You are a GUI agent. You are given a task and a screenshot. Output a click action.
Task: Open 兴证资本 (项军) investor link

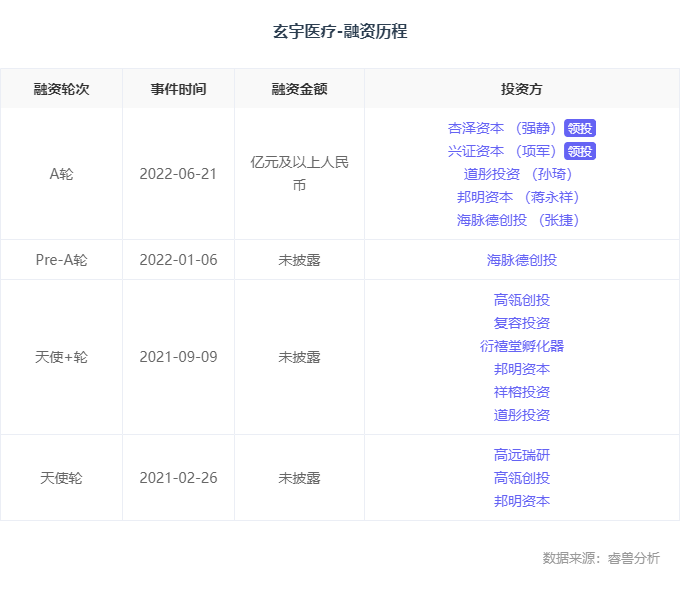(x=502, y=151)
